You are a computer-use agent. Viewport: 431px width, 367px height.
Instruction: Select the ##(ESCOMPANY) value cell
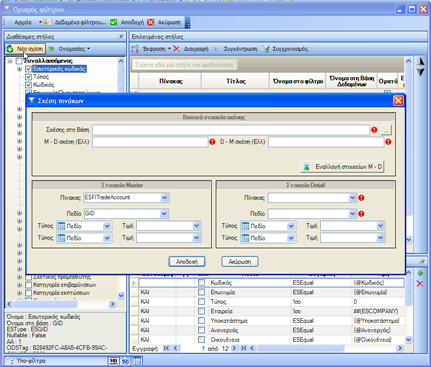[x=378, y=311]
